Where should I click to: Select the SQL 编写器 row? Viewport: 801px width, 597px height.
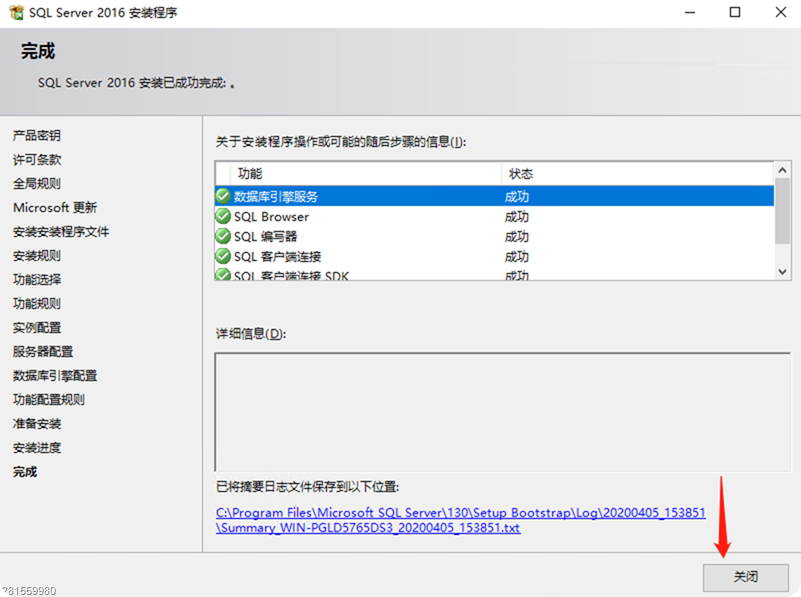pyautogui.click(x=494, y=236)
